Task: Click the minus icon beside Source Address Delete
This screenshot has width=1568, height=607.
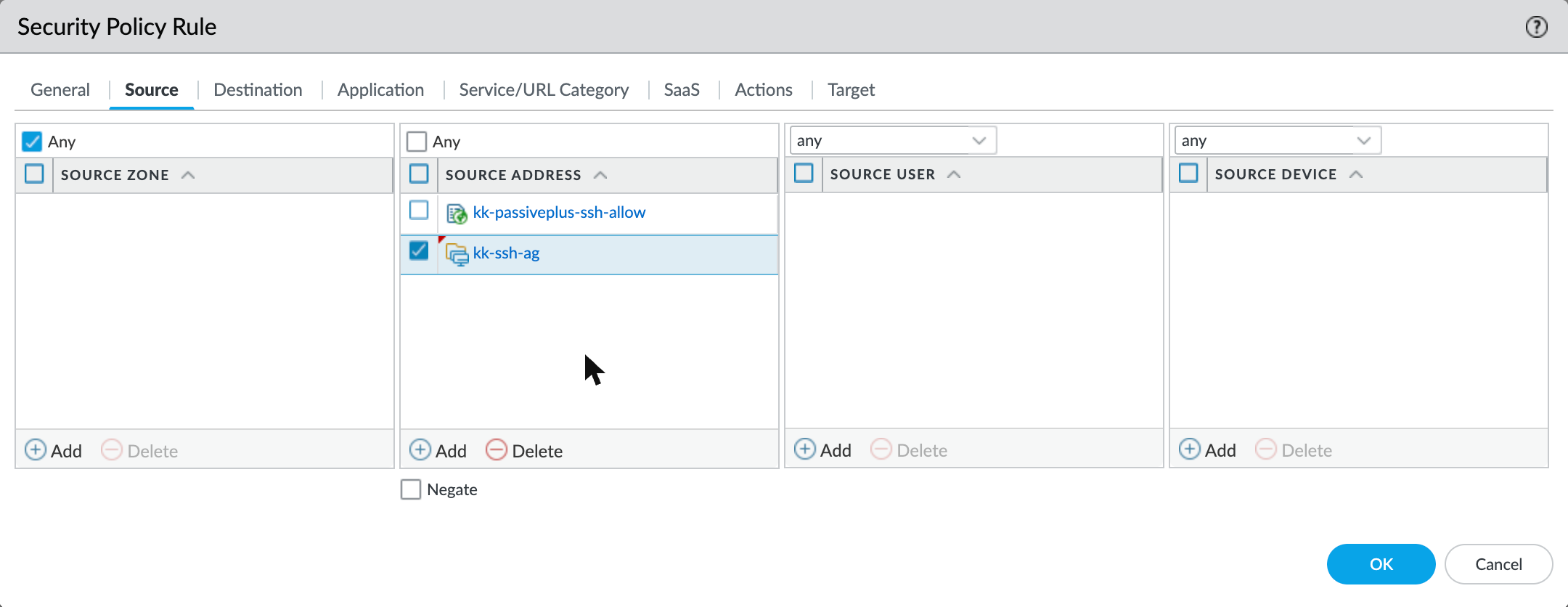Action: pyautogui.click(x=496, y=450)
